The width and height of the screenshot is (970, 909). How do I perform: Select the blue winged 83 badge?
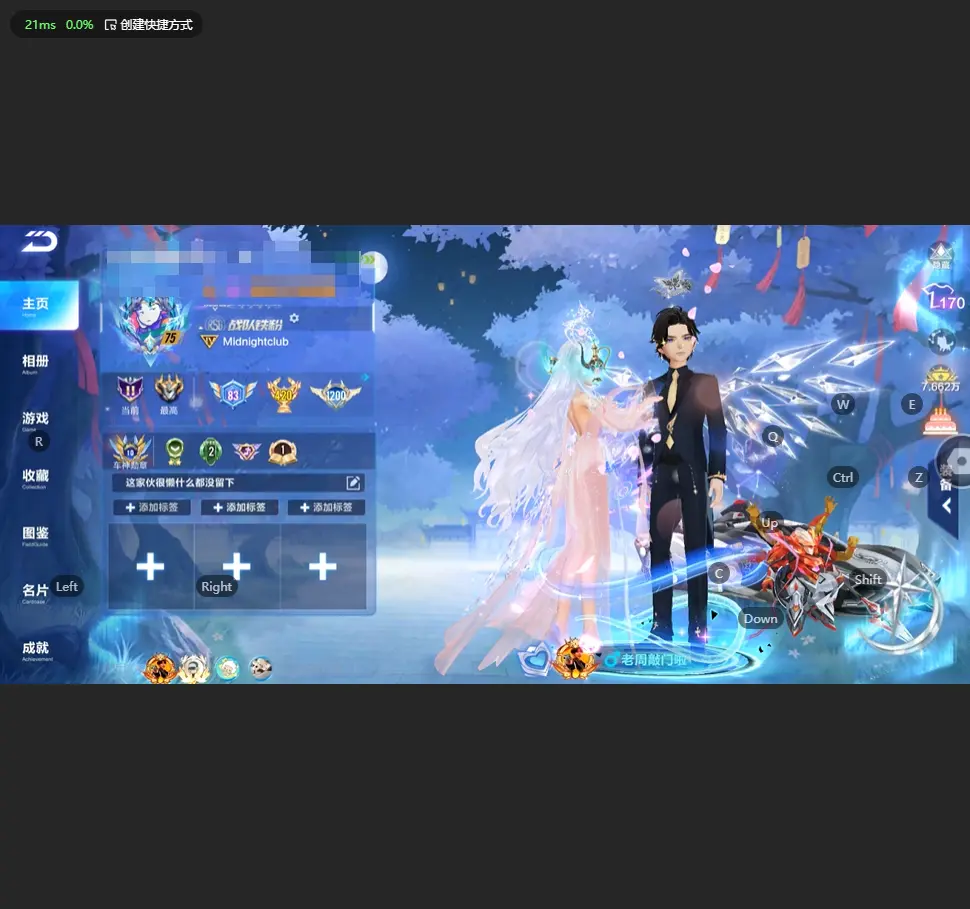click(x=233, y=394)
